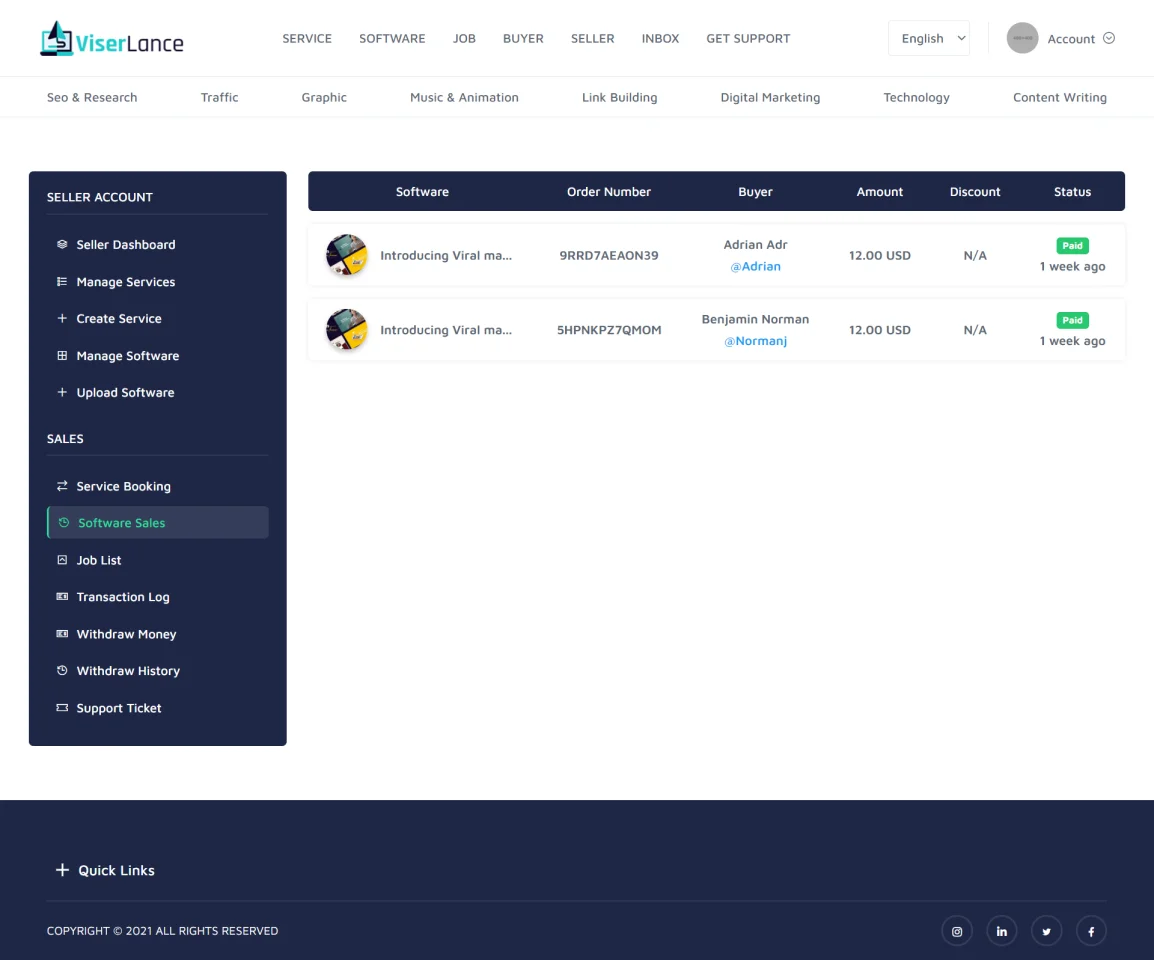Open the SOFTWARE menu item
The image size is (1154, 960).
pos(392,38)
